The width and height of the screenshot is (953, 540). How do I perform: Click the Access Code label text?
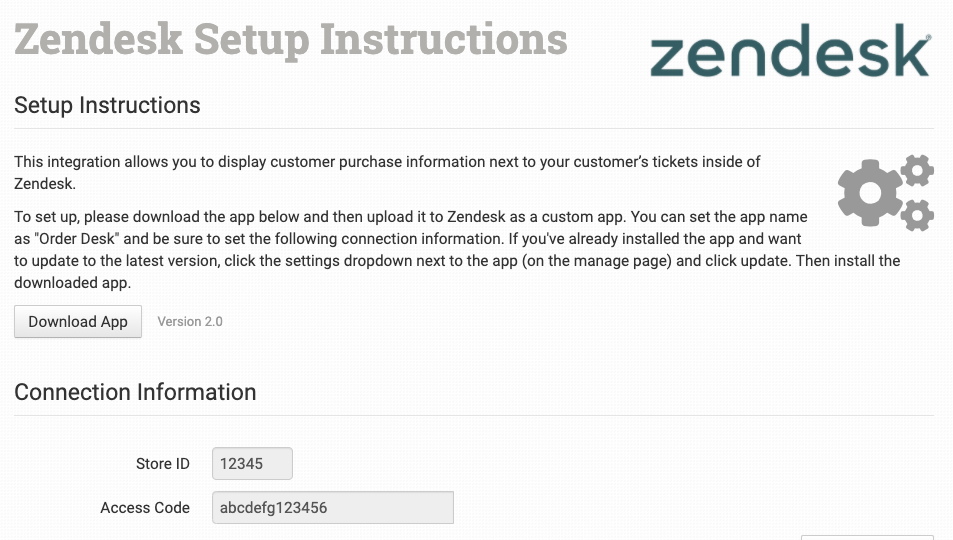[145, 508]
